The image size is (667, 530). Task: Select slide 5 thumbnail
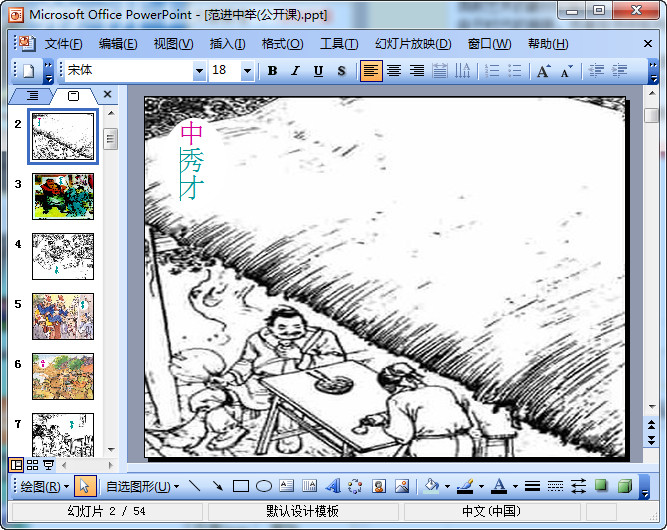(x=63, y=316)
